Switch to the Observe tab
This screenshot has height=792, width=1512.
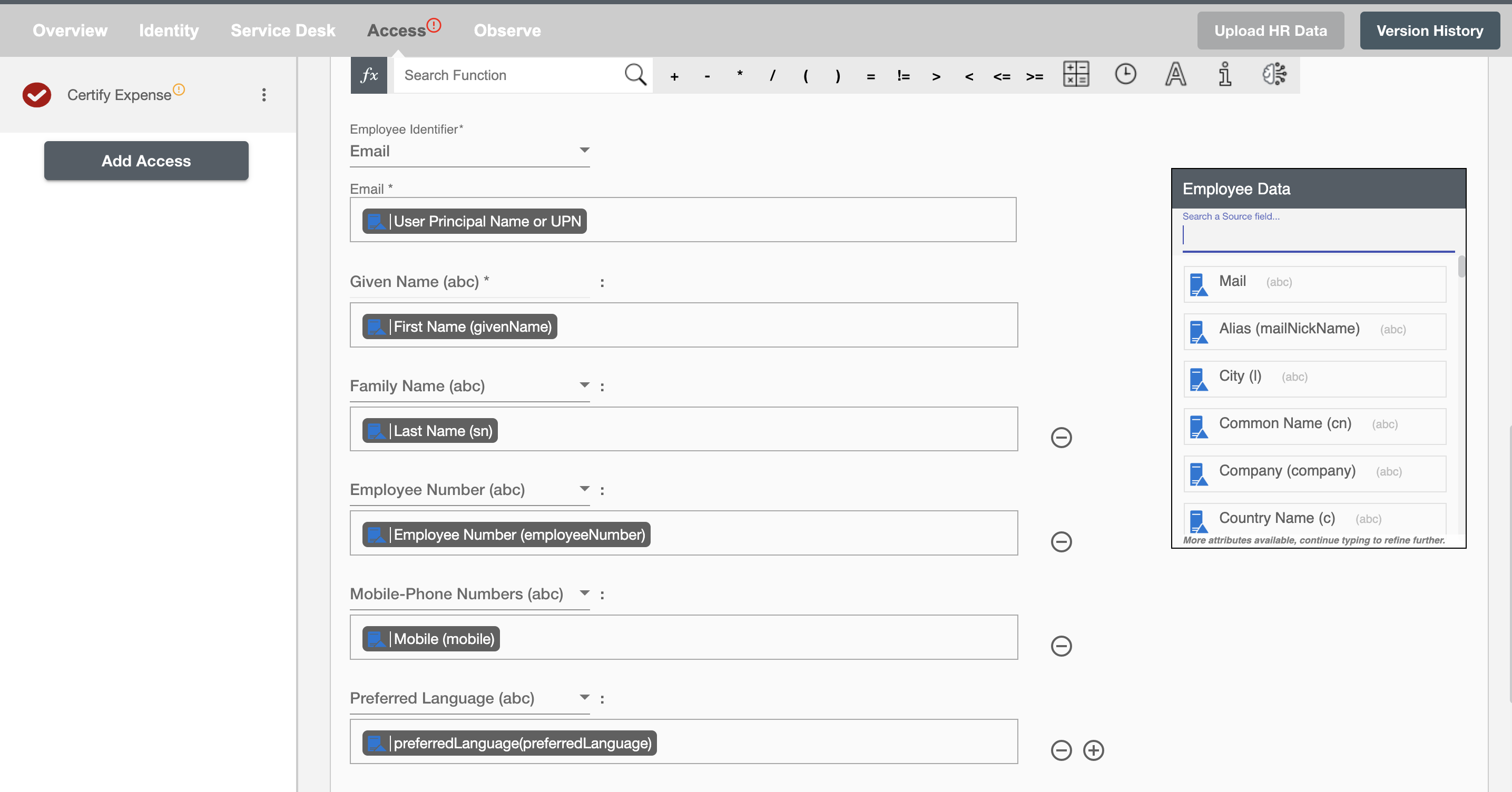tap(507, 30)
